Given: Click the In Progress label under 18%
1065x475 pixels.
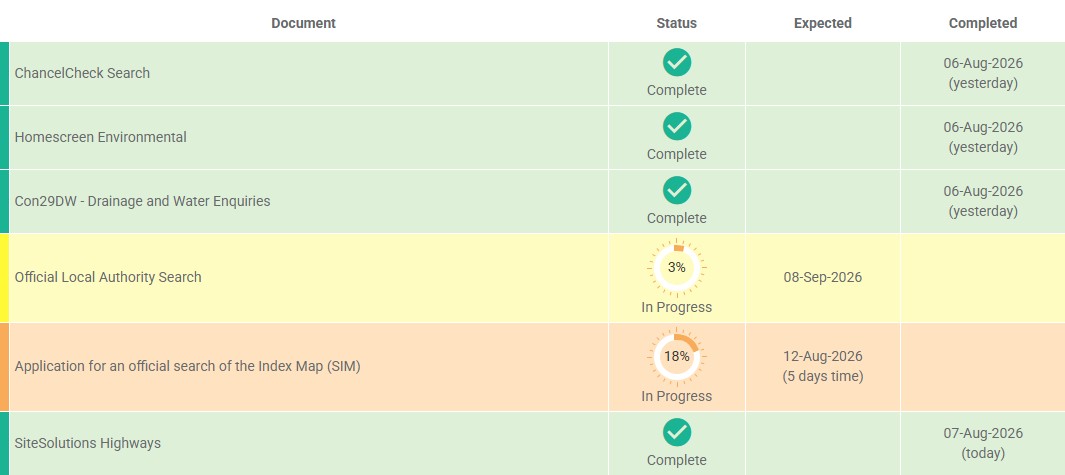Looking at the screenshot, I should pos(676,396).
